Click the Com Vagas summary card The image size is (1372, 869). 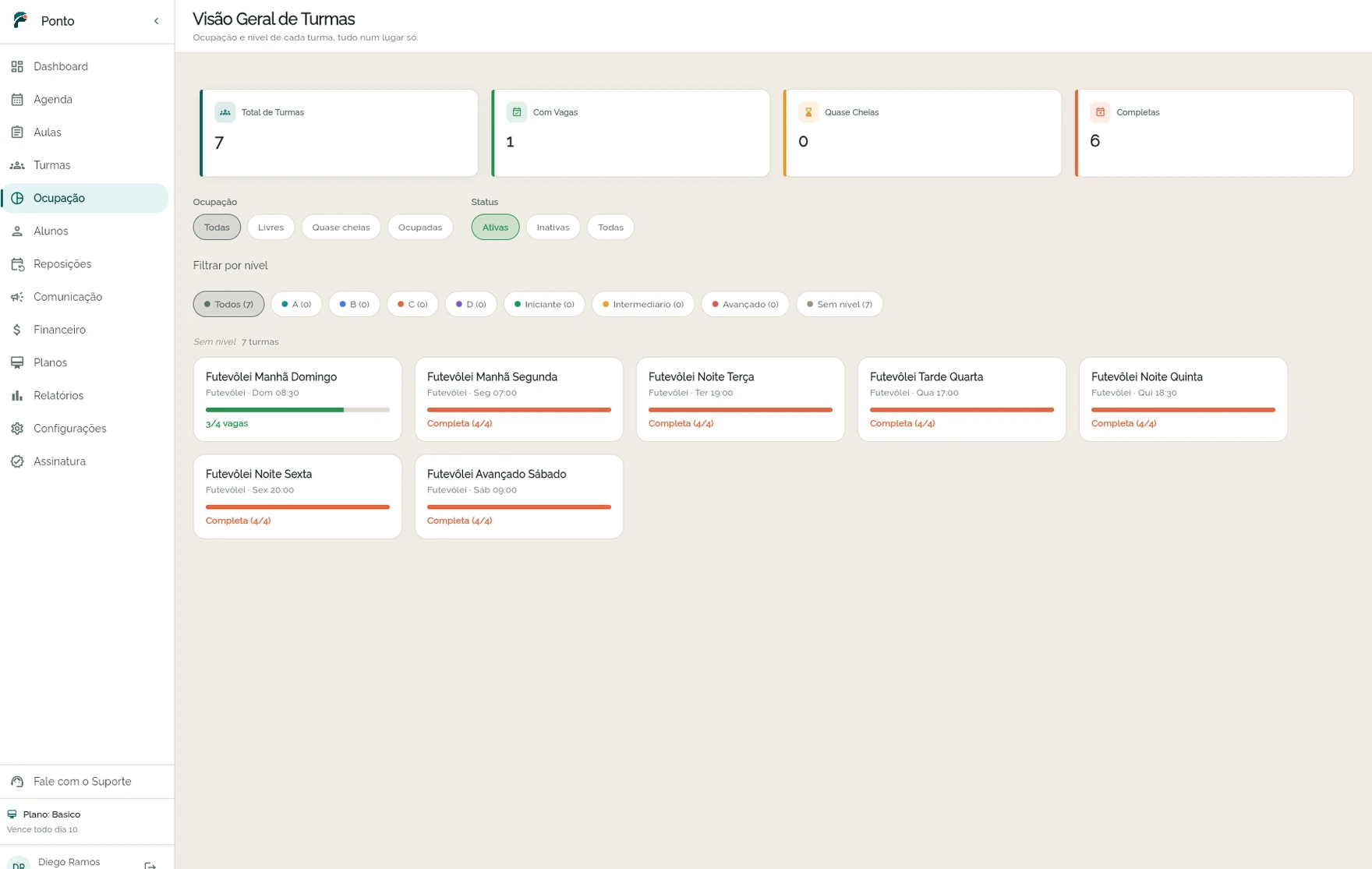tap(631, 133)
